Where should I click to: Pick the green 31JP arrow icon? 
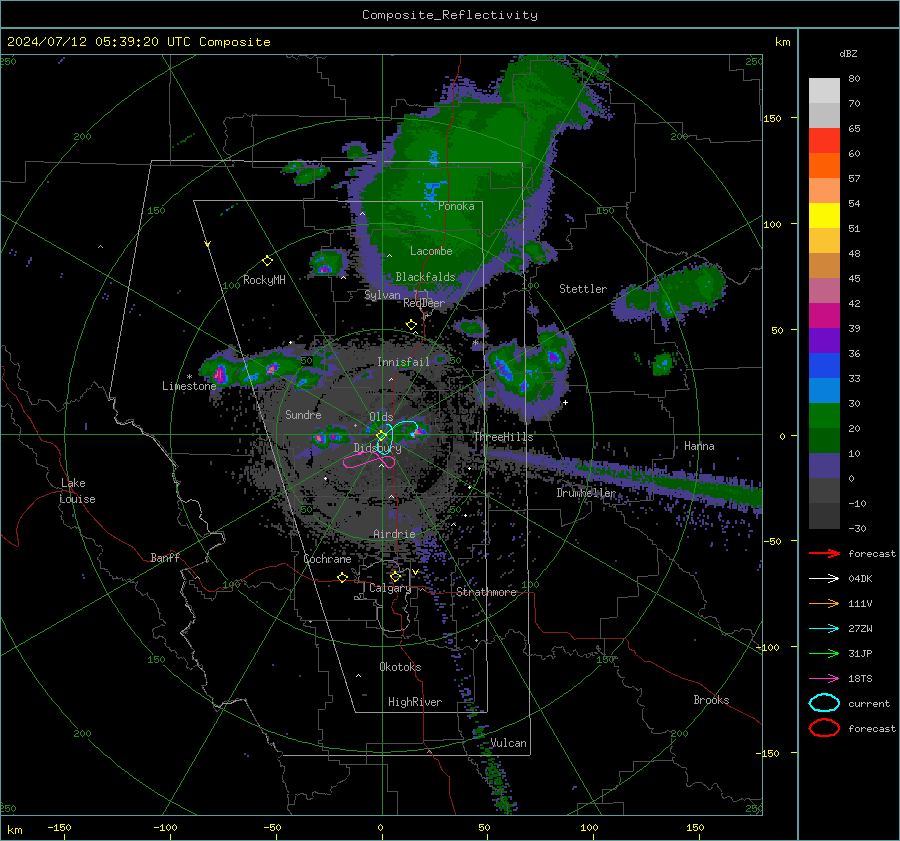[x=824, y=653]
